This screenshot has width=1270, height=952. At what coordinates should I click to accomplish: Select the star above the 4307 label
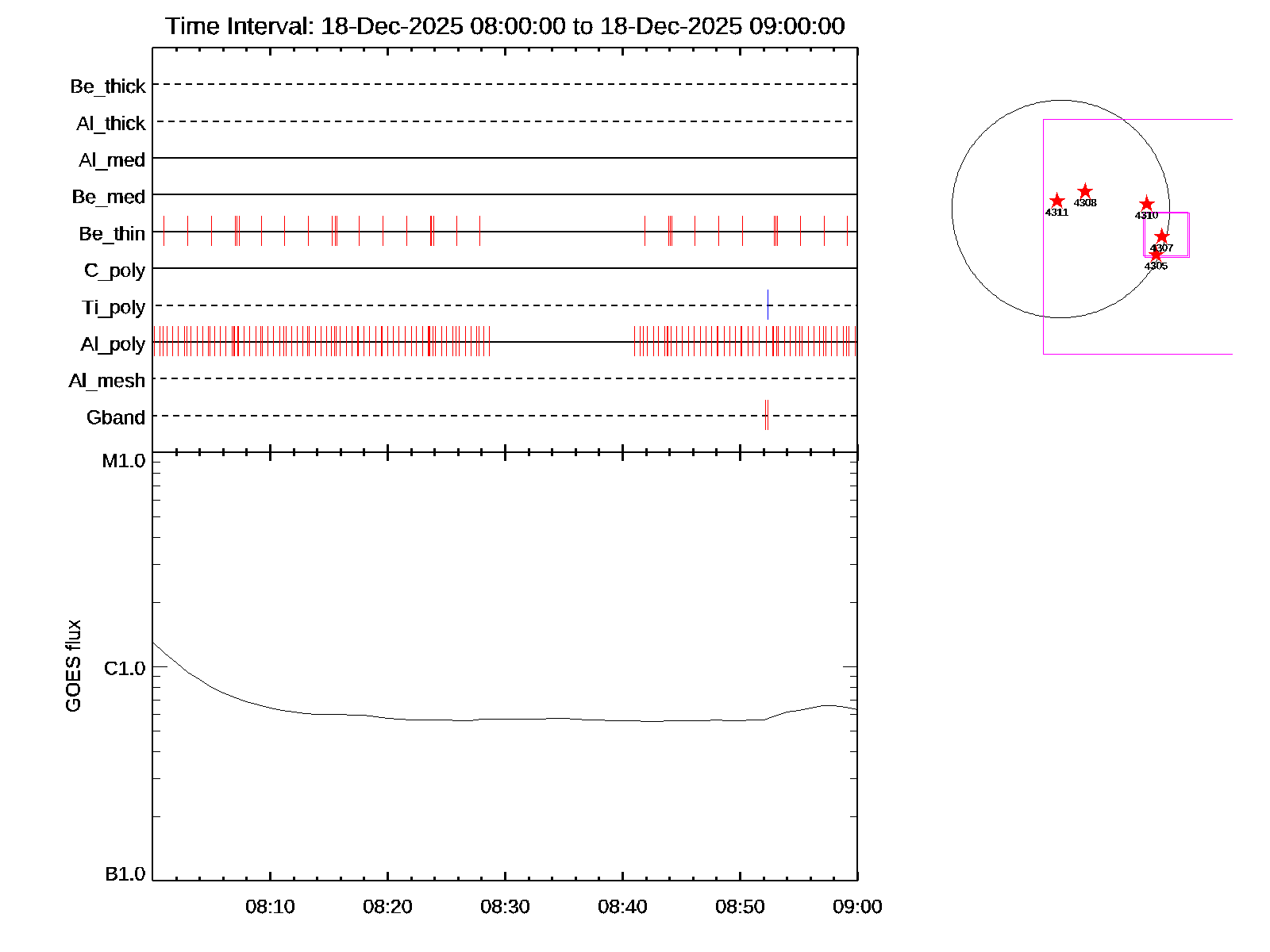pos(1161,236)
